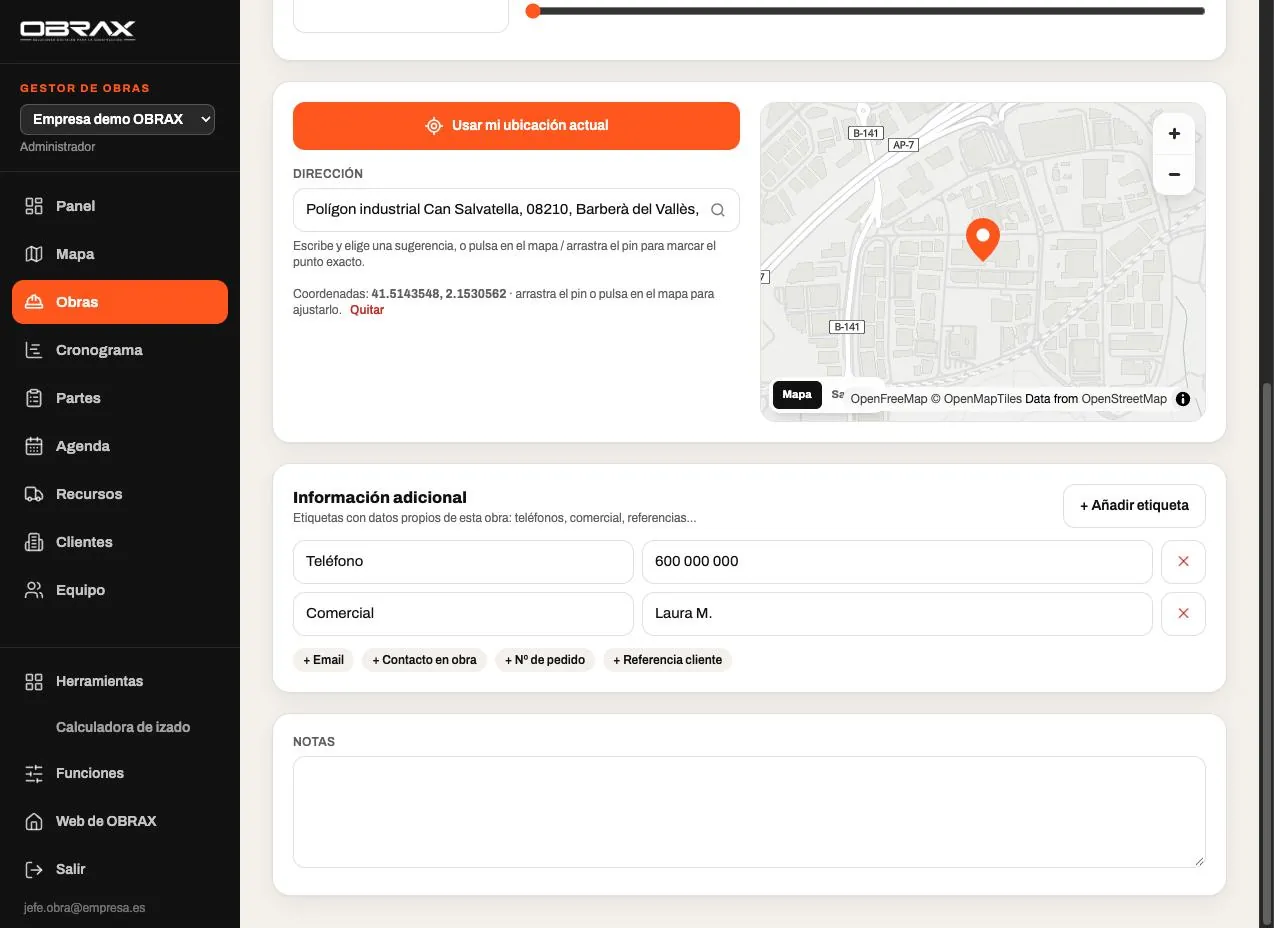Click the Obras hard-hat icon

pyautogui.click(x=34, y=302)
